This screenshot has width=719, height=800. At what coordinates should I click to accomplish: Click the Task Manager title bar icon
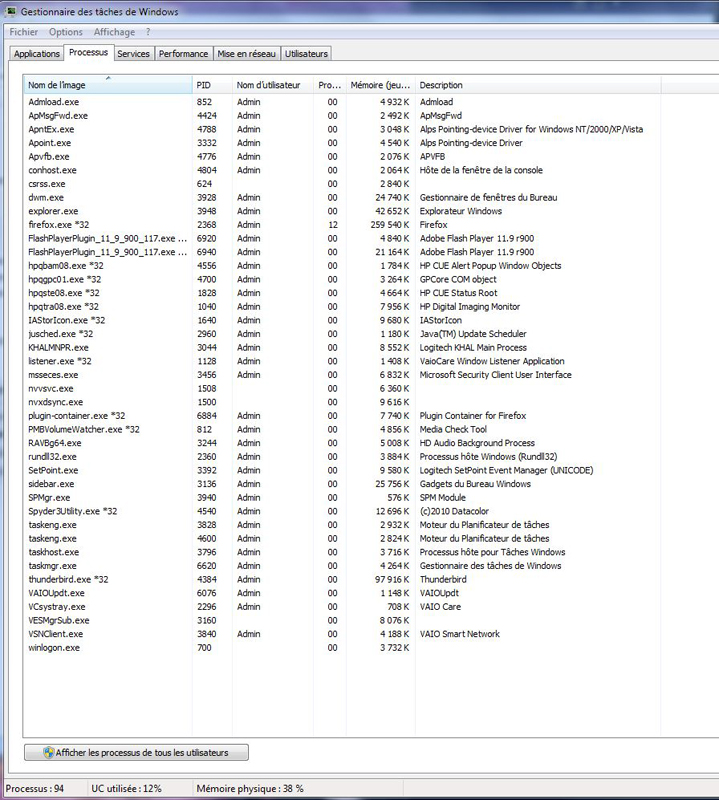10,11
